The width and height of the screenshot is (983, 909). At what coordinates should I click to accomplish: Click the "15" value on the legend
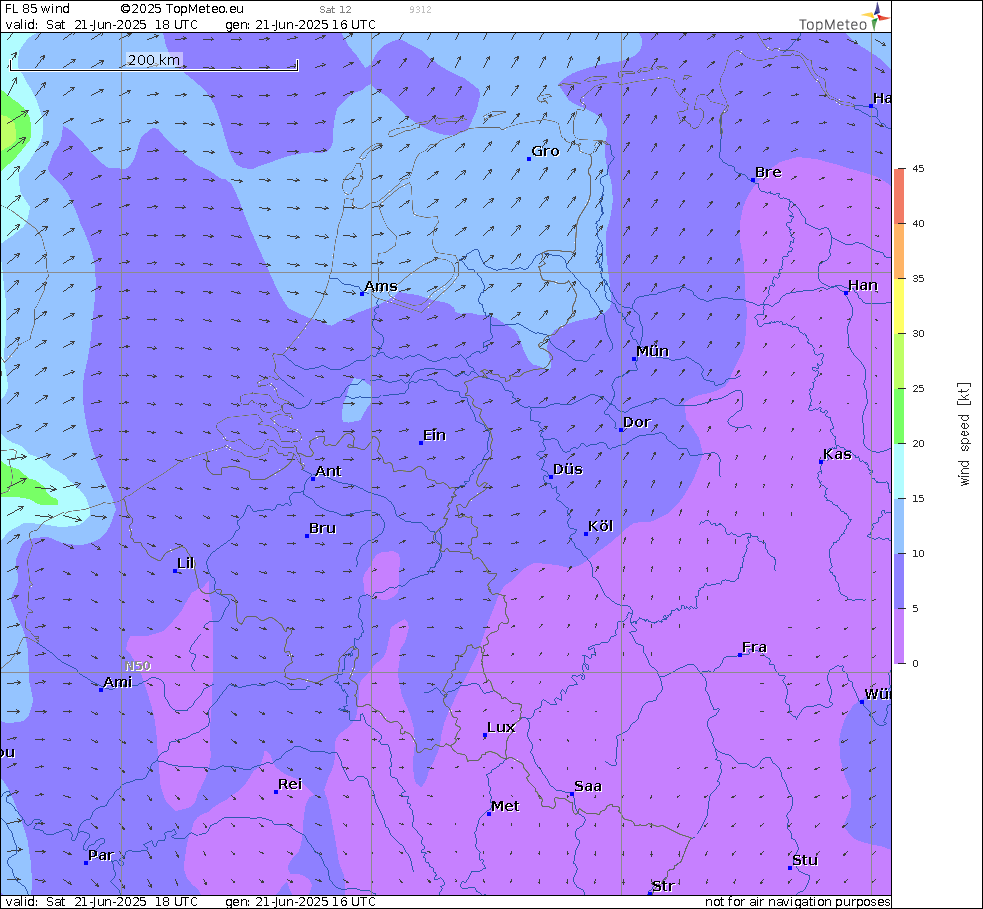click(x=918, y=498)
